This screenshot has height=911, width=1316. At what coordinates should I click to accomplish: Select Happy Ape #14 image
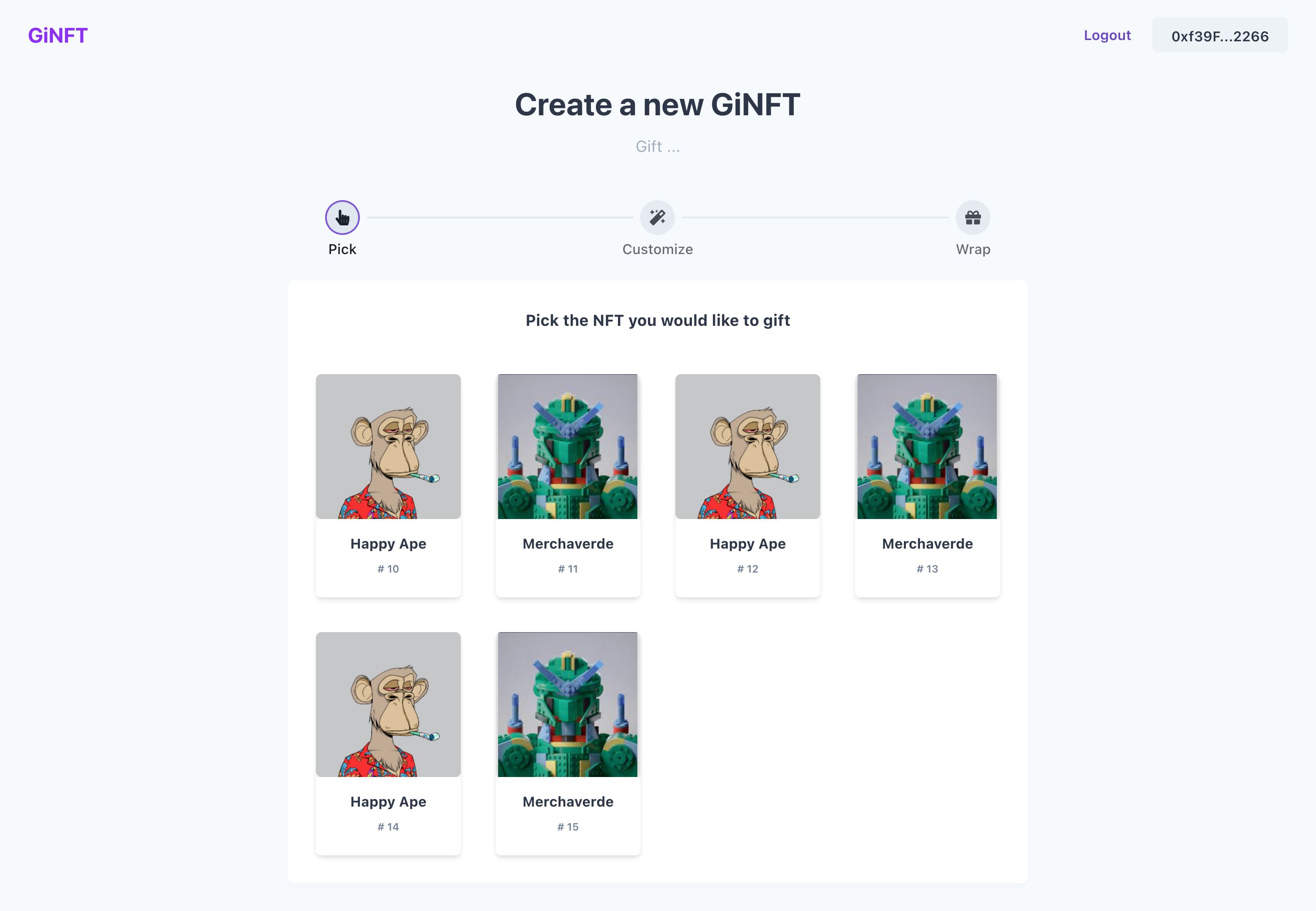(388, 704)
